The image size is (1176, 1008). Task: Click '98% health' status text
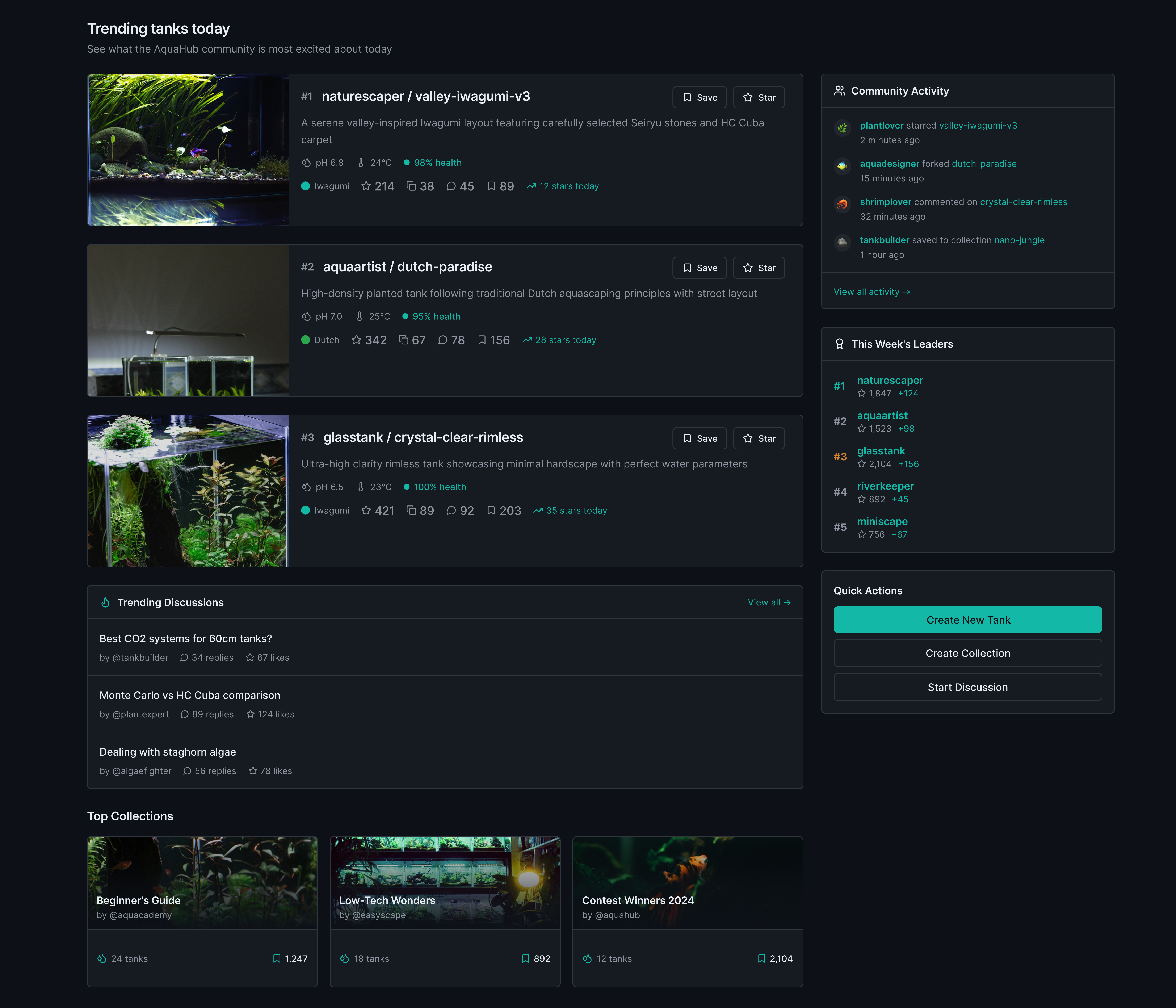(x=438, y=163)
